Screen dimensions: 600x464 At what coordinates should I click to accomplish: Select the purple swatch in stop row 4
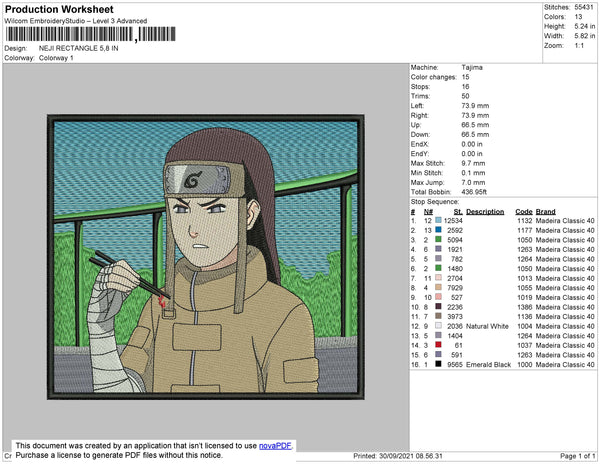[438, 249]
